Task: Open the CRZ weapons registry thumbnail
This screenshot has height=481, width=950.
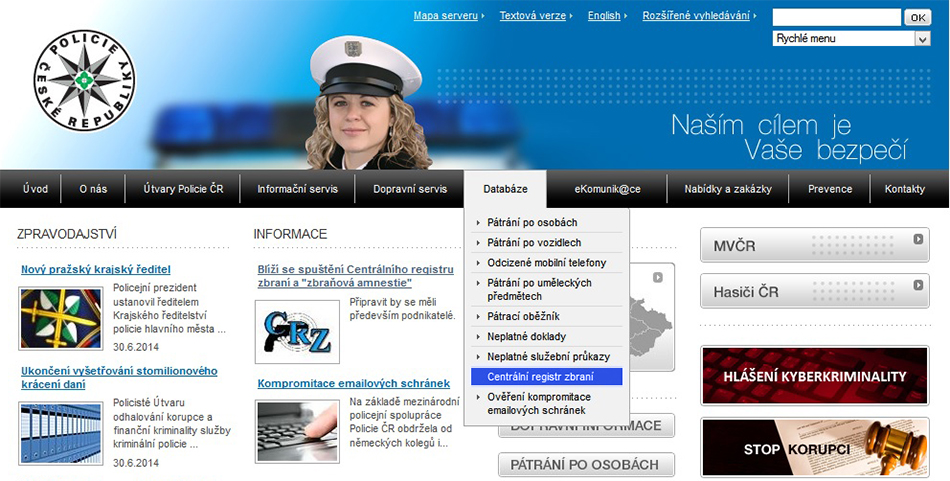Action: (x=297, y=331)
